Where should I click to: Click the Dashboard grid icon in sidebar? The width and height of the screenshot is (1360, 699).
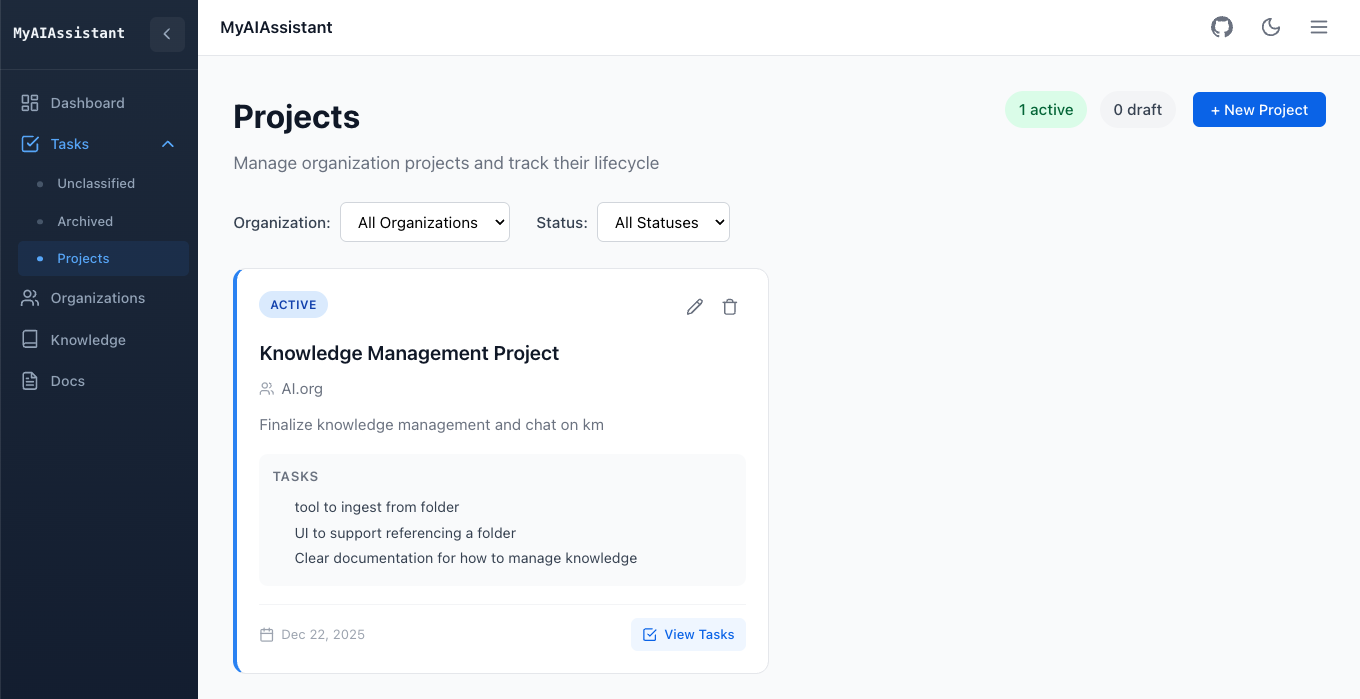click(x=30, y=103)
